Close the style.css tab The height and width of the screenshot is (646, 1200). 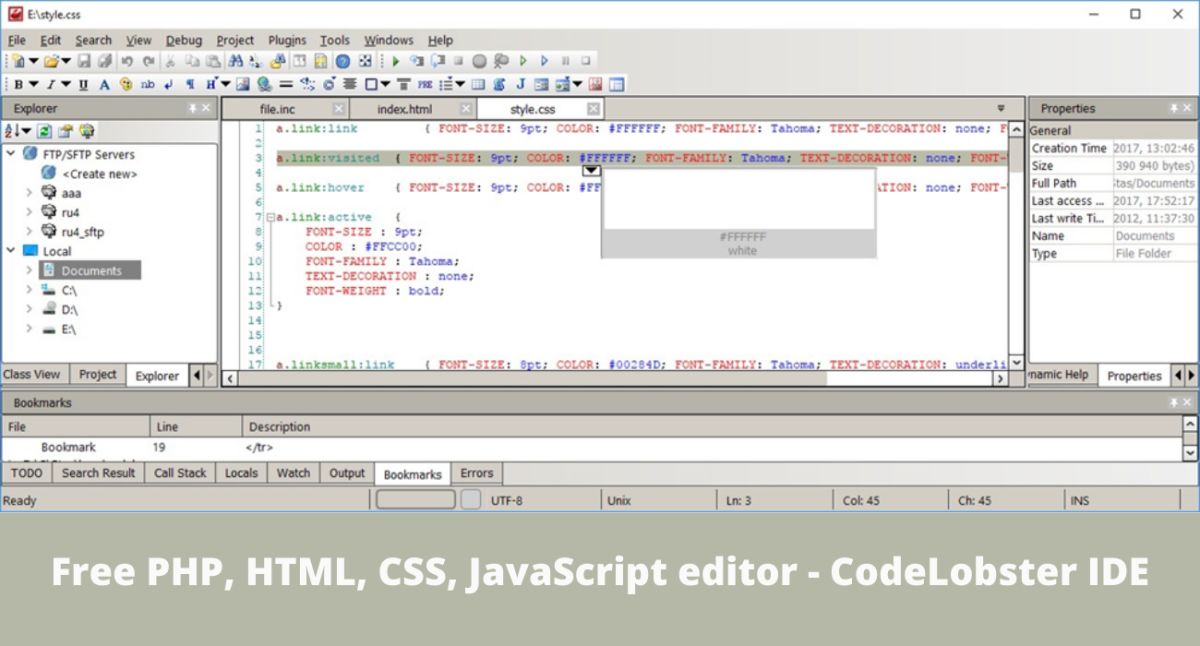(594, 109)
